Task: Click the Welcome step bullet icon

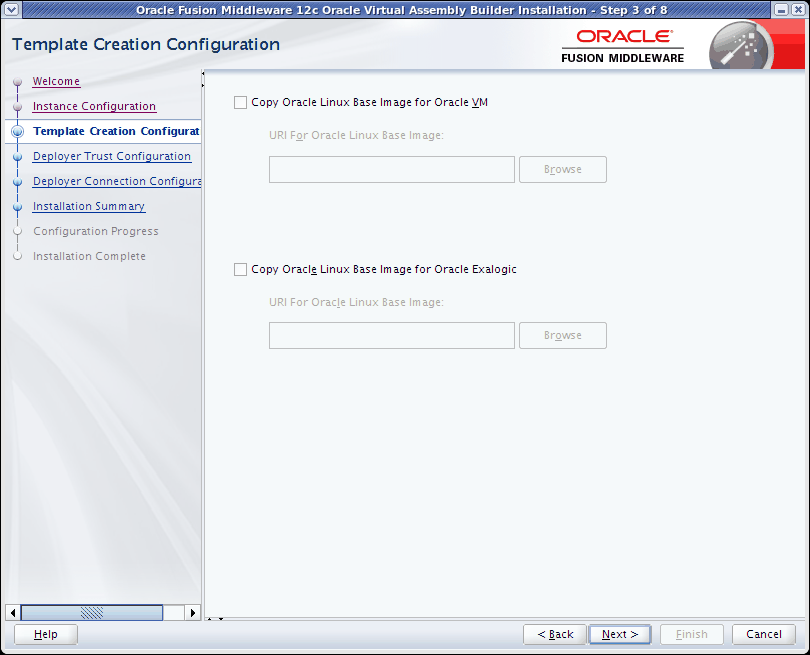Action: pyautogui.click(x=18, y=82)
